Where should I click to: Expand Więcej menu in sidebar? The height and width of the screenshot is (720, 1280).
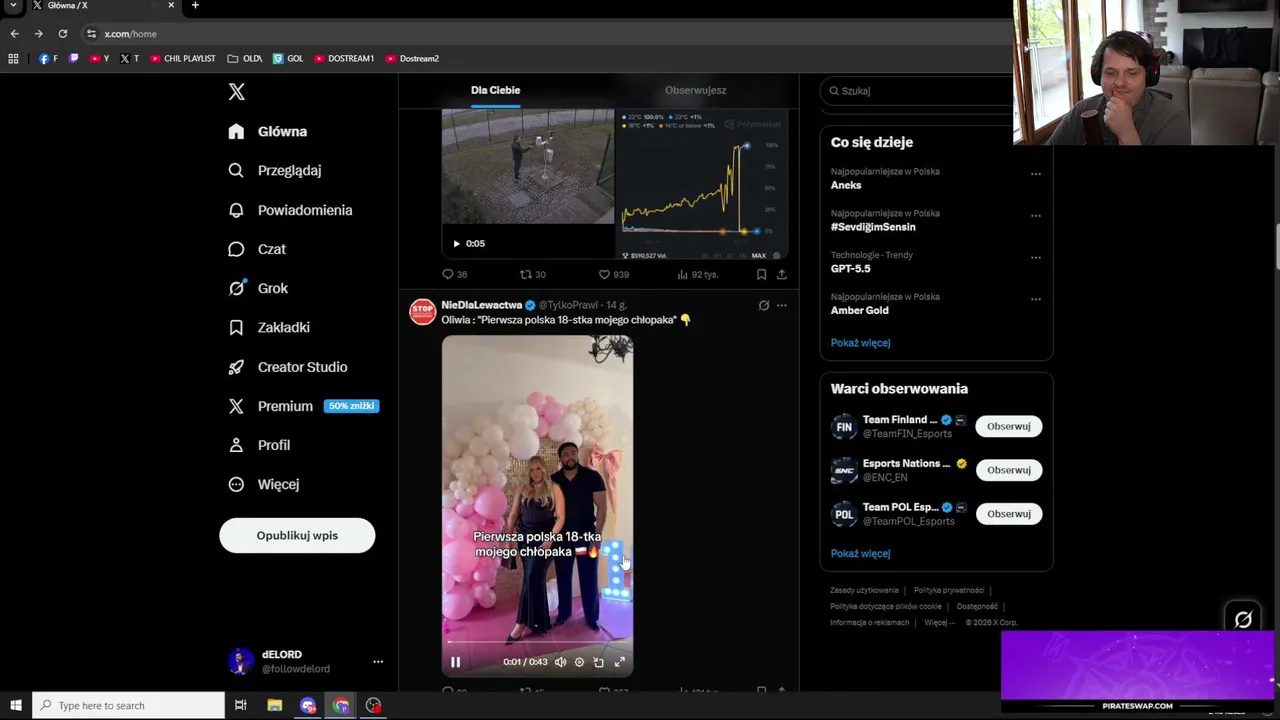[263, 484]
